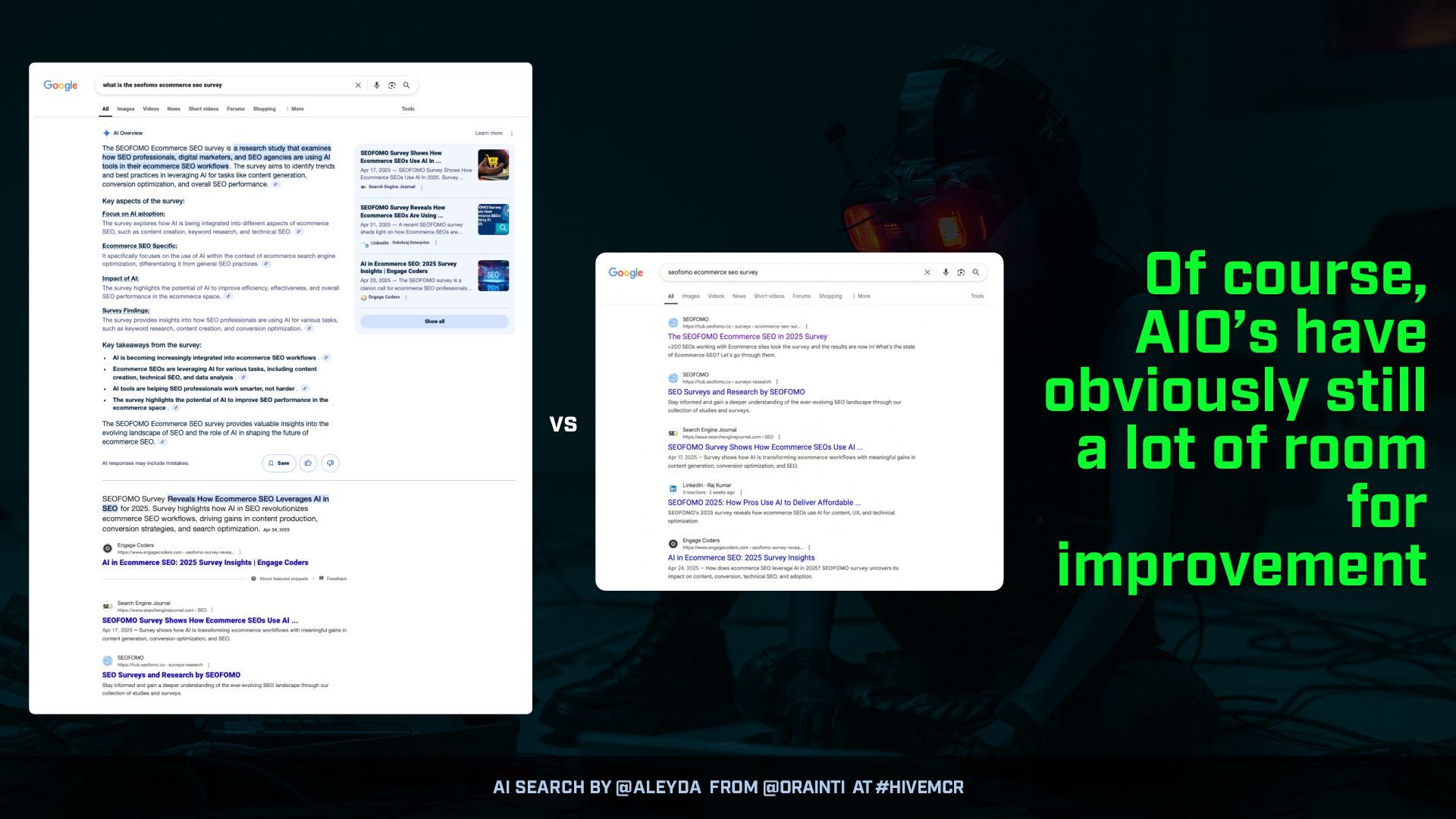
Task: Clear the left search query with X icon
Action: (358, 86)
